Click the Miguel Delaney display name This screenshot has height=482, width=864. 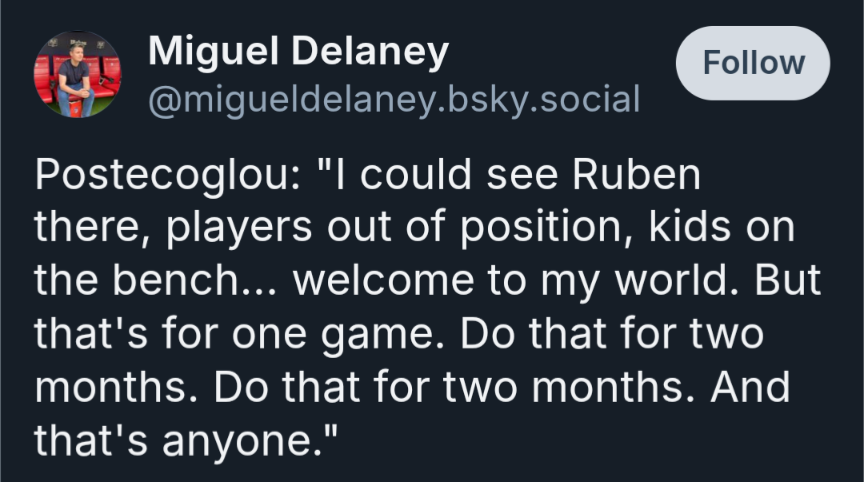[298, 52]
